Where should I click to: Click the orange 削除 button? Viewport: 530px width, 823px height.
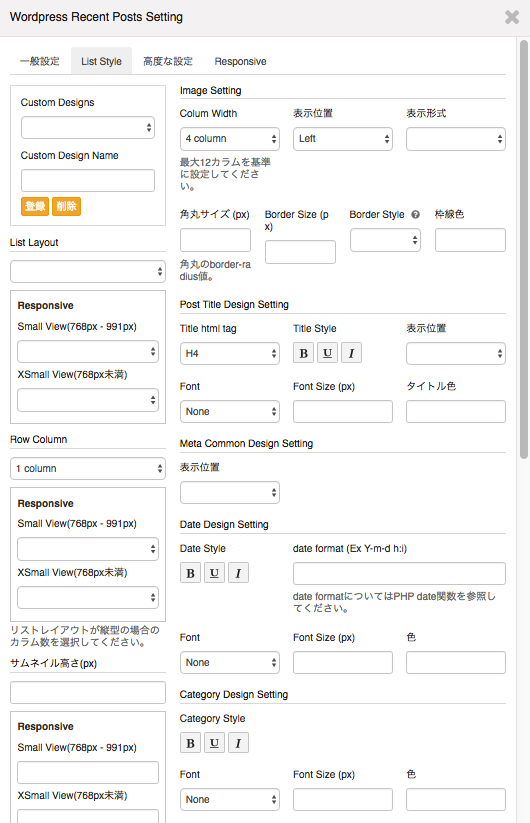click(66, 206)
